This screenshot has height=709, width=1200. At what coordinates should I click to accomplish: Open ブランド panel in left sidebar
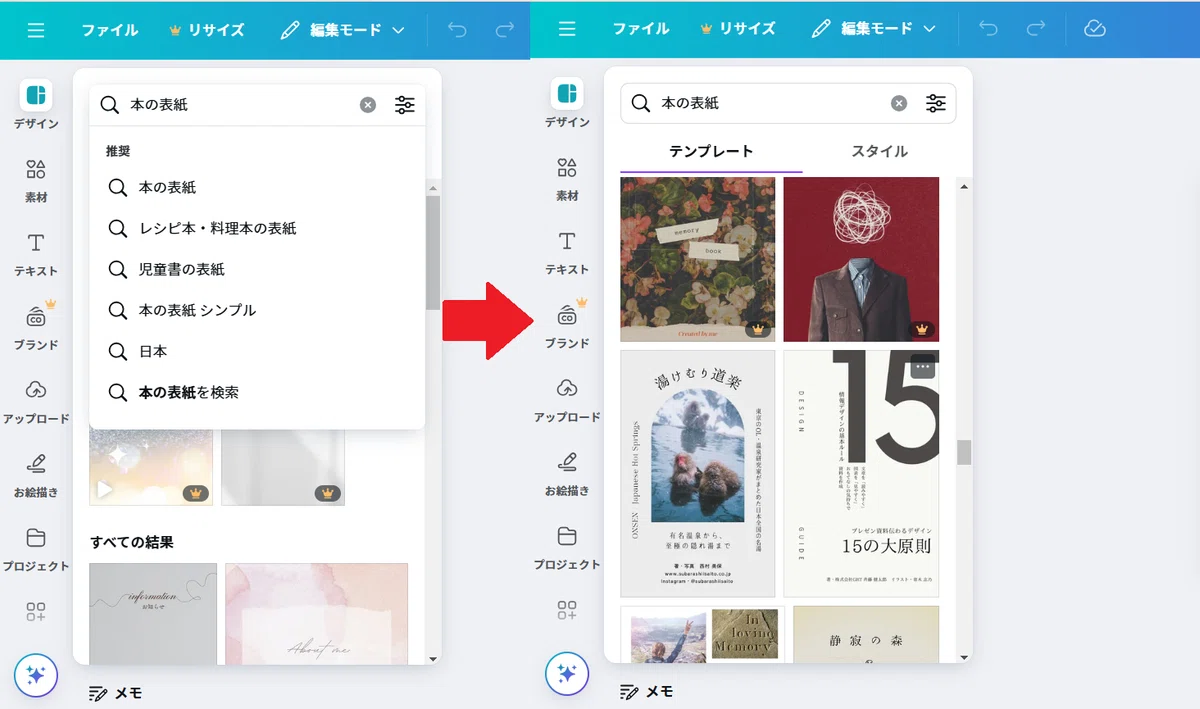click(36, 327)
